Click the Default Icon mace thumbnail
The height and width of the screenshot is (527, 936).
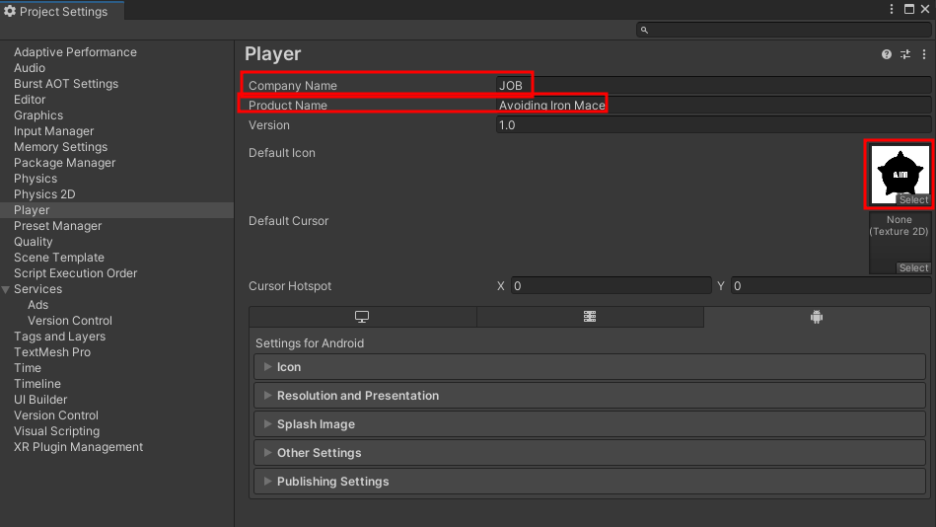(x=900, y=173)
